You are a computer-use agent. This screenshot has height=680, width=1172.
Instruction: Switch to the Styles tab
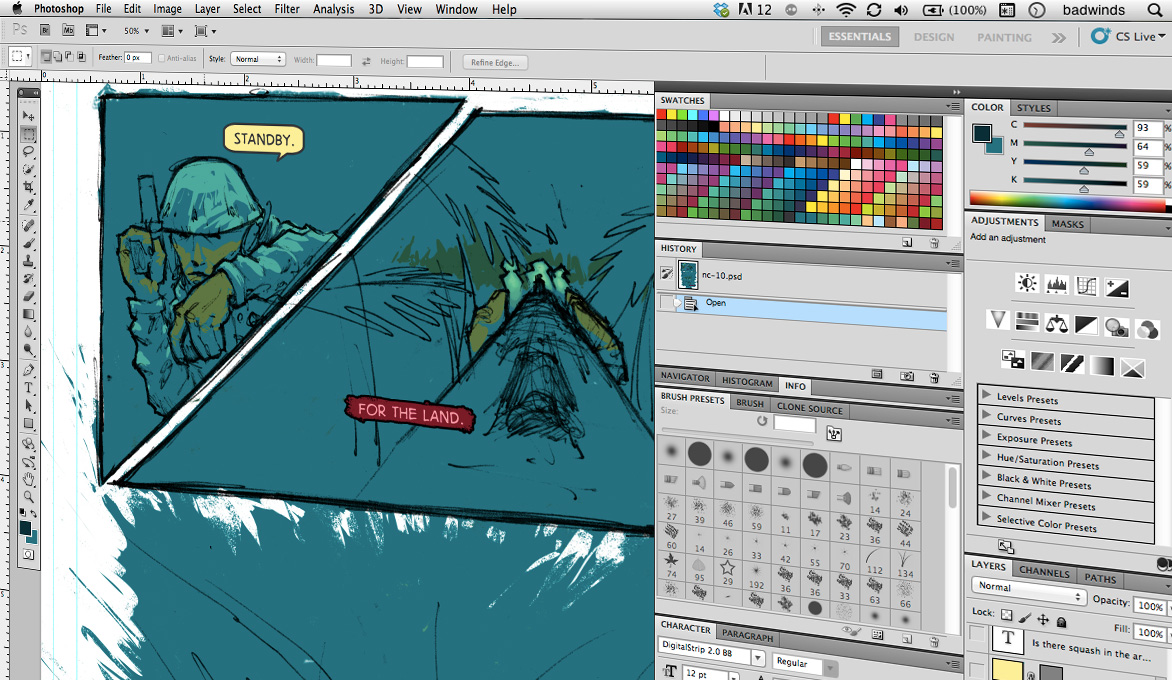pos(1033,108)
